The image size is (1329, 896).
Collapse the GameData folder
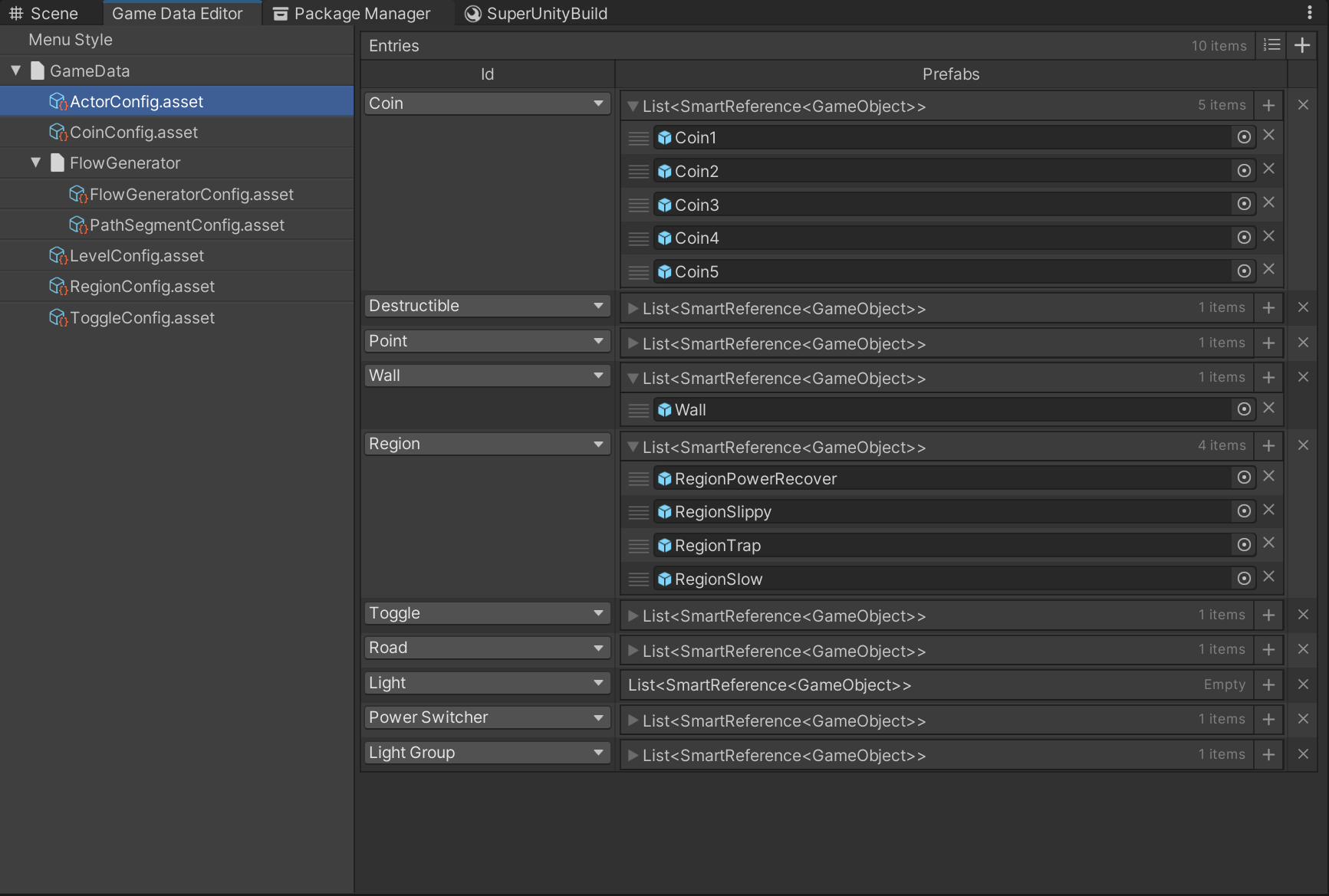[16, 71]
